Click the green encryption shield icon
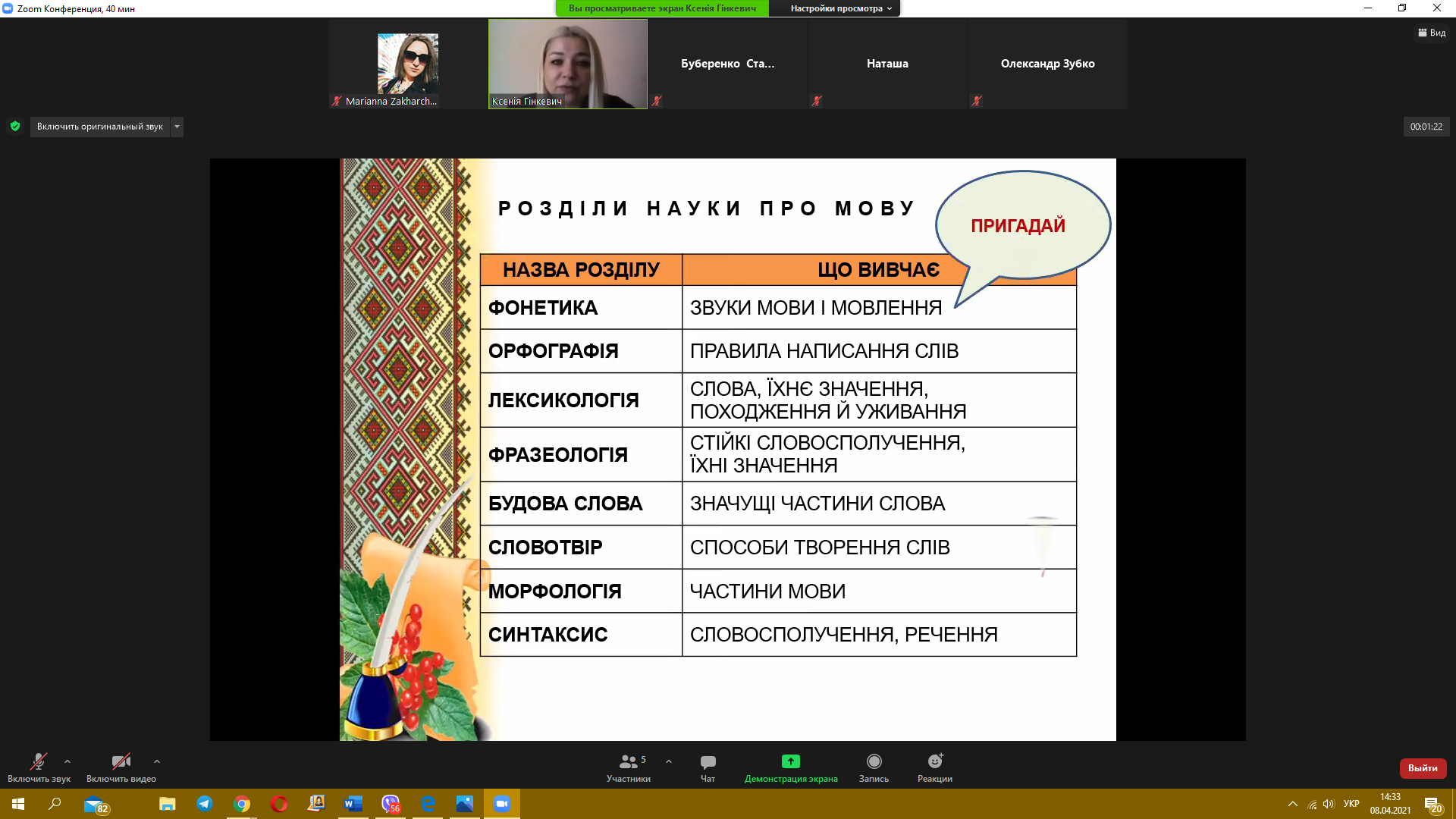This screenshot has height=819, width=1456. pyautogui.click(x=15, y=127)
